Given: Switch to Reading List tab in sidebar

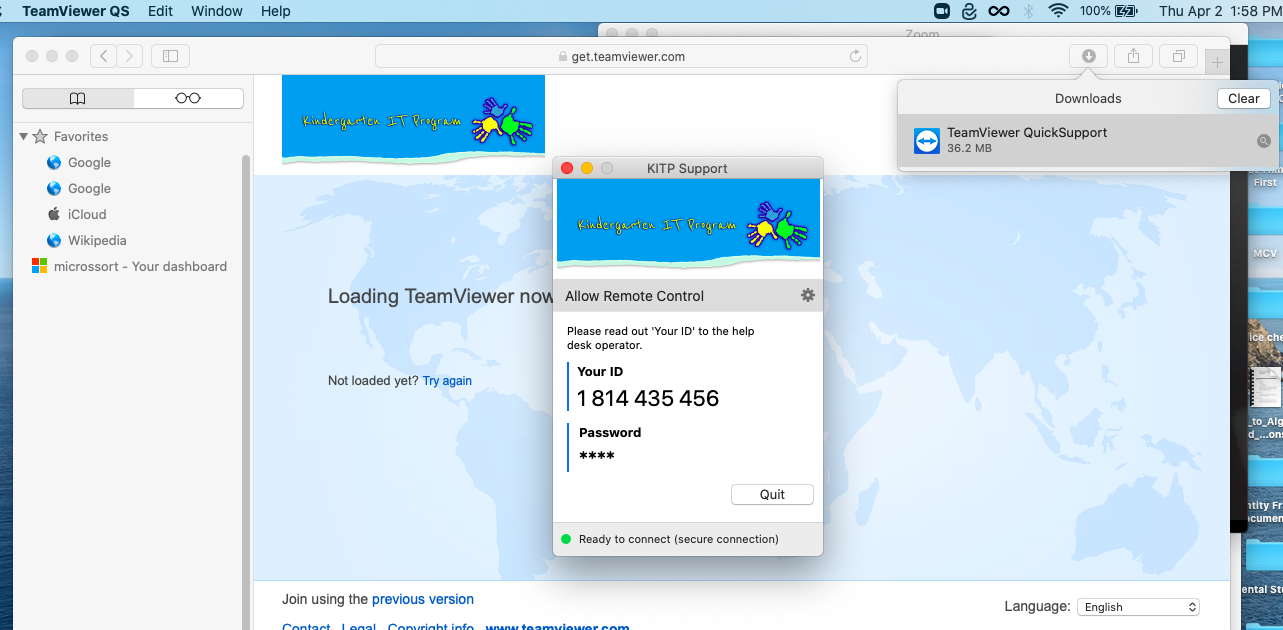Looking at the screenshot, I should [188, 98].
